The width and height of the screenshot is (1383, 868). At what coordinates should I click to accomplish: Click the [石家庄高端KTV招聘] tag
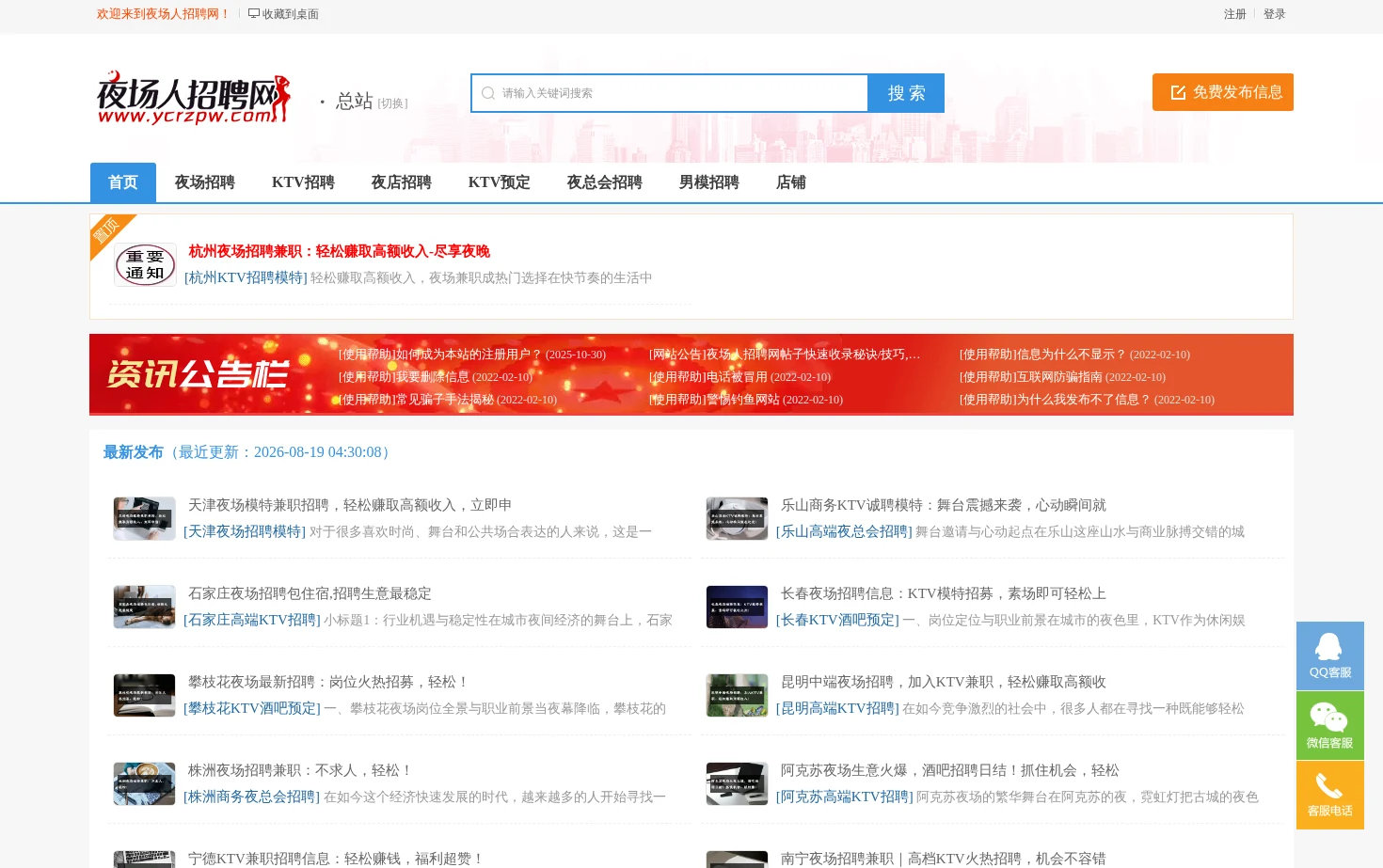[x=252, y=620]
